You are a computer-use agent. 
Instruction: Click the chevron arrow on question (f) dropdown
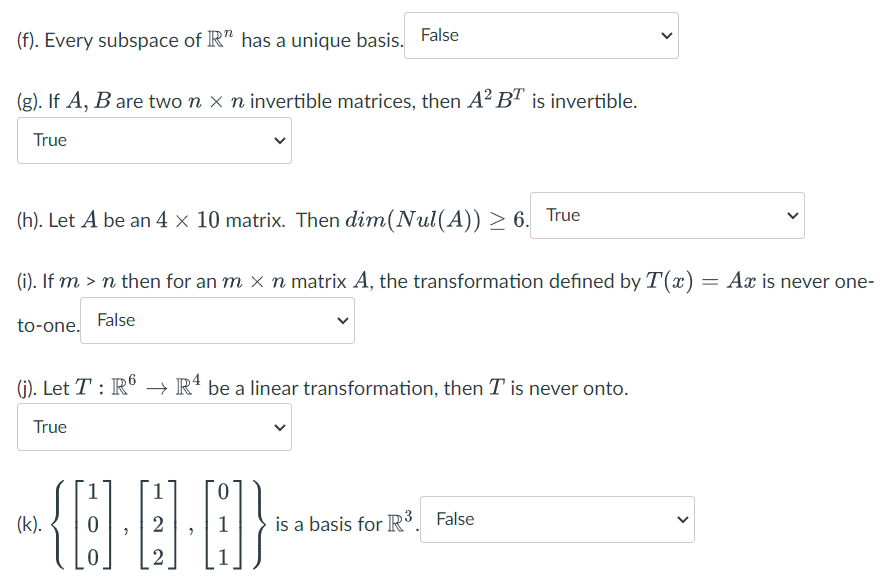(x=665, y=36)
